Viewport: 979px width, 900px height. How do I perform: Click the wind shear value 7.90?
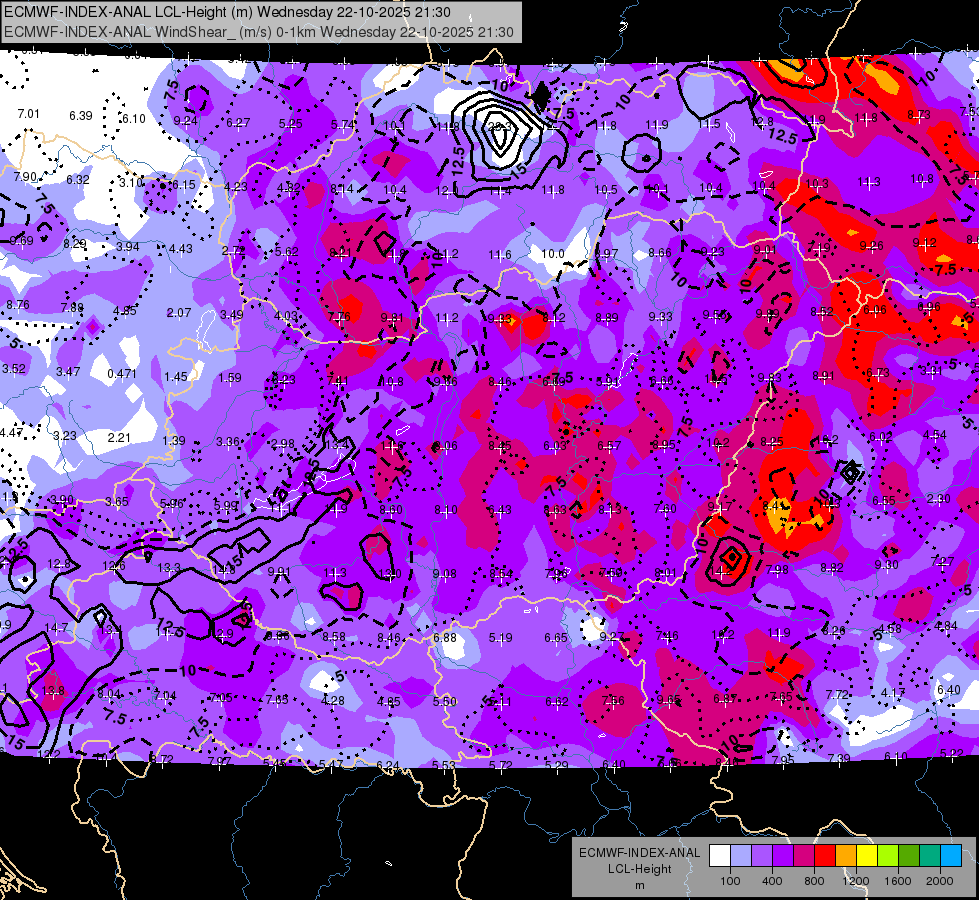25,177
